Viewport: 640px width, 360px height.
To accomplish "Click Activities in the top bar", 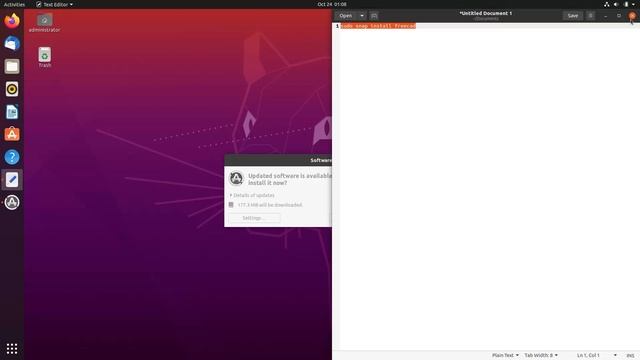I will (x=14, y=4).
